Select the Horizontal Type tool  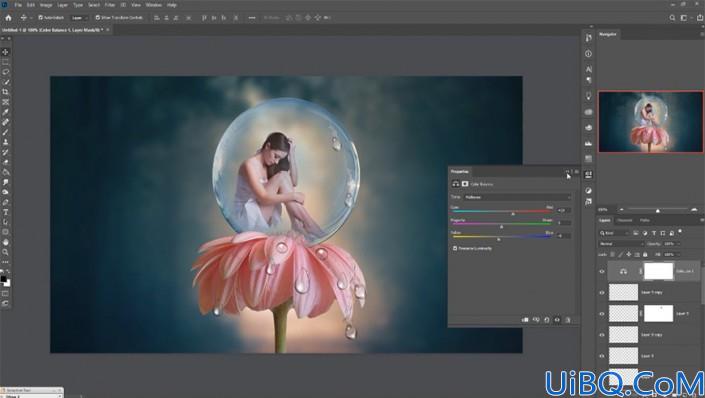(5, 212)
